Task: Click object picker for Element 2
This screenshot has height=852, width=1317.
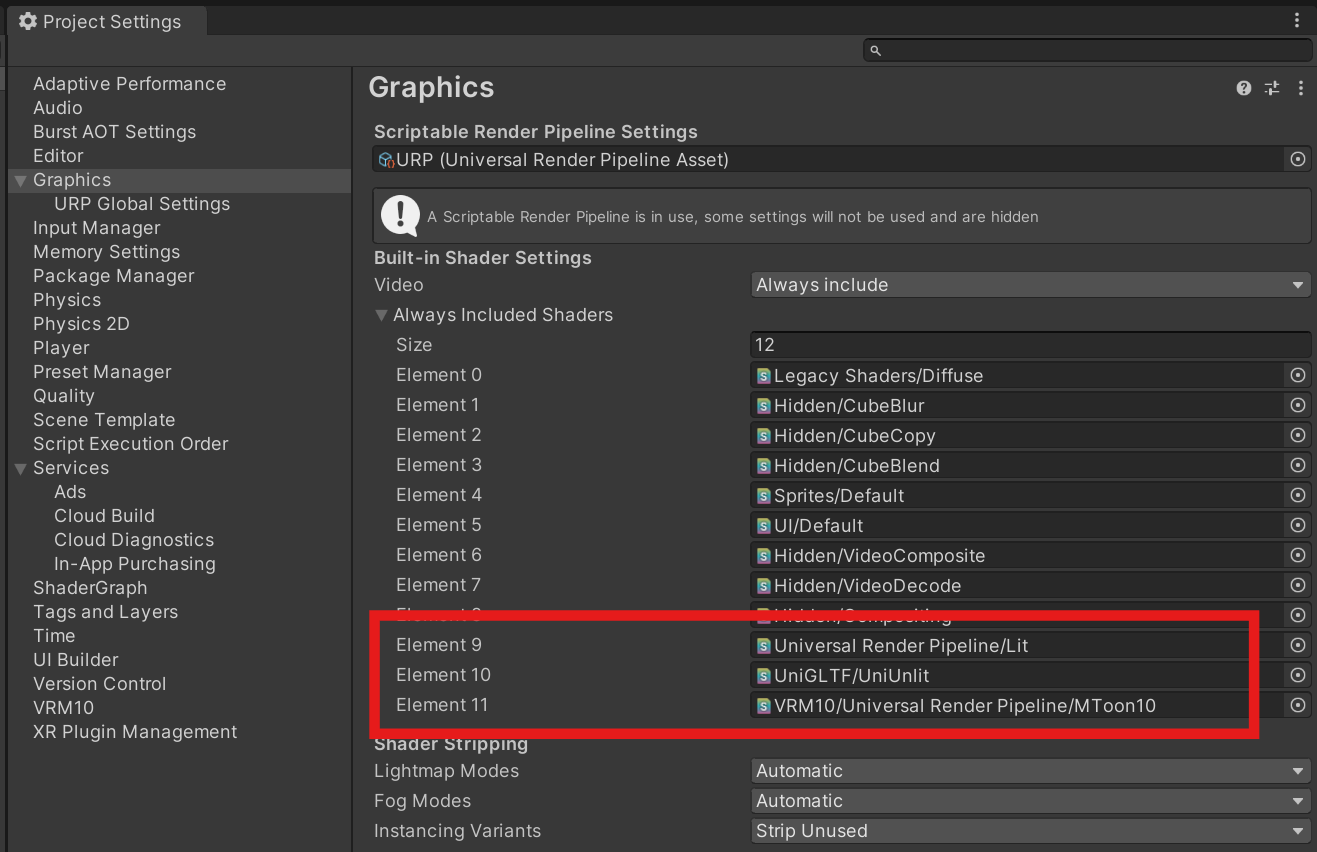Action: (1298, 435)
